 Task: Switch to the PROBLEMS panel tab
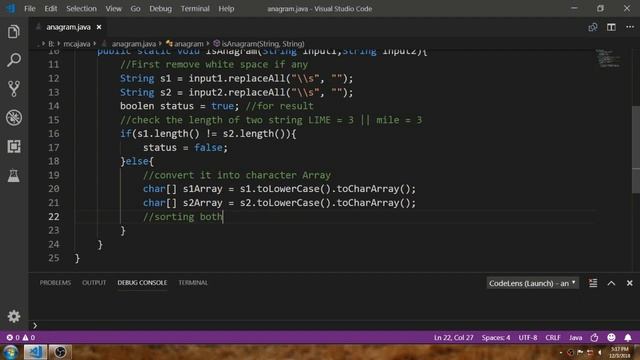pos(55,282)
